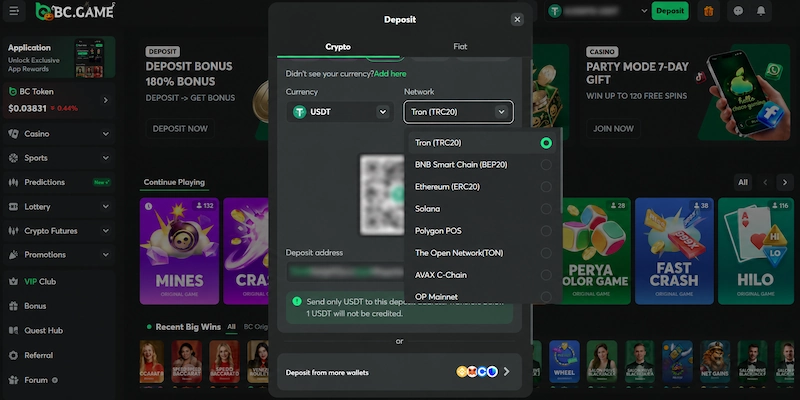Image resolution: width=800 pixels, height=400 pixels.
Task: Click next arrow in Continue Playing carousel
Action: 785,182
